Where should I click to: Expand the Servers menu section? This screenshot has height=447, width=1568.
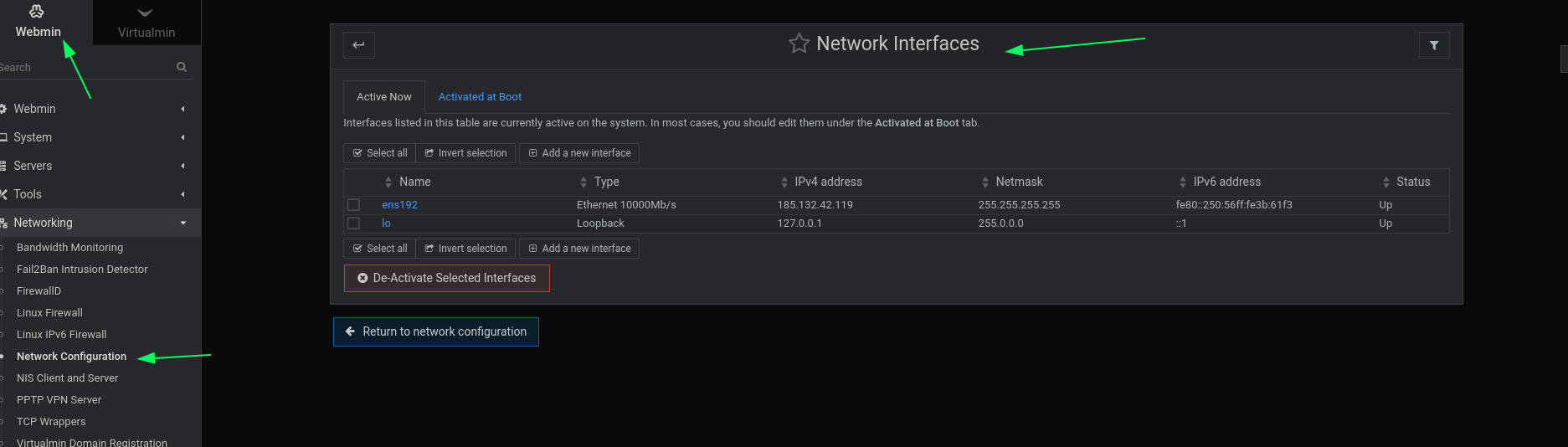pyautogui.click(x=92, y=166)
